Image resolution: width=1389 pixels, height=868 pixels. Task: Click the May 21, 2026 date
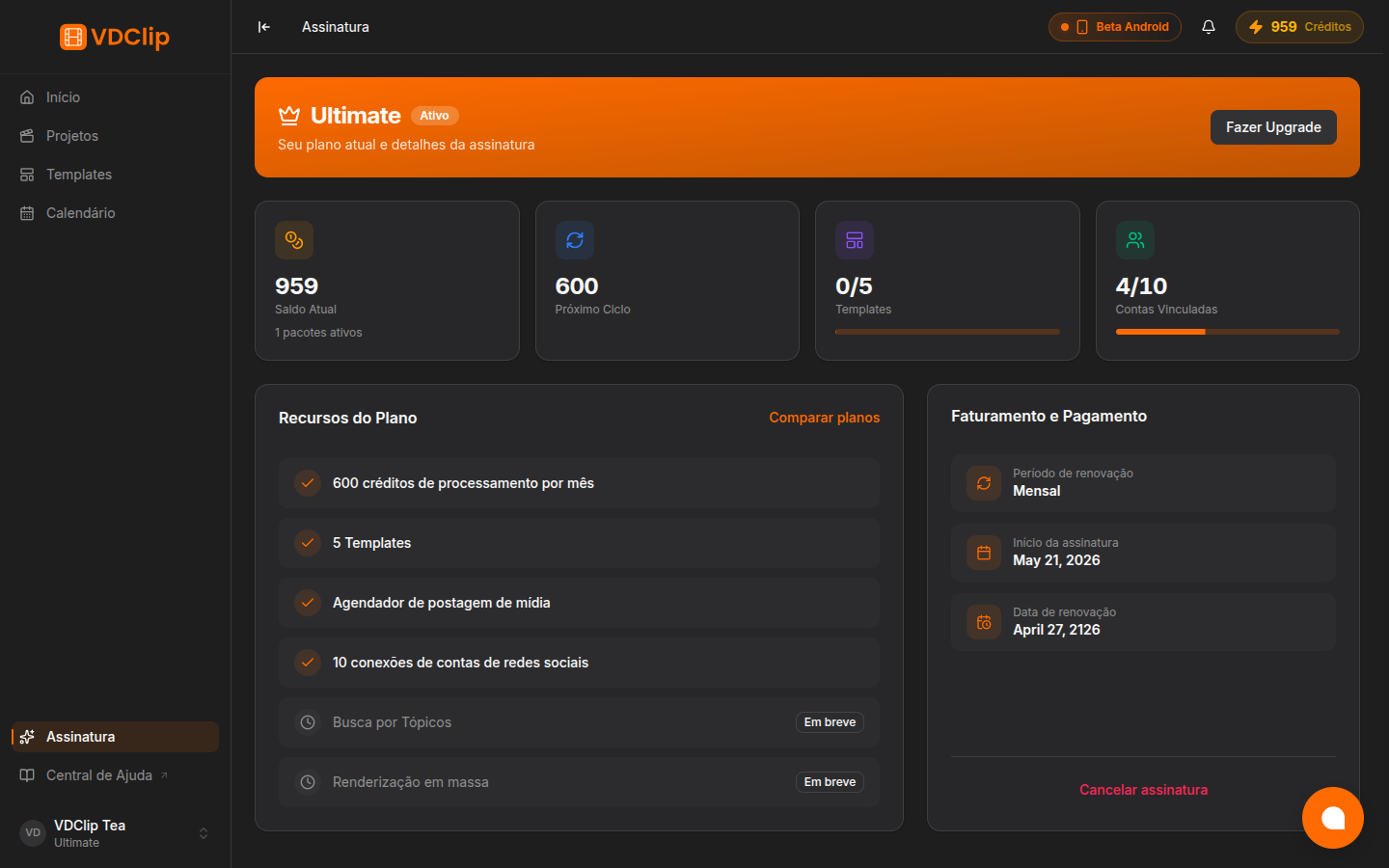[1056, 560]
